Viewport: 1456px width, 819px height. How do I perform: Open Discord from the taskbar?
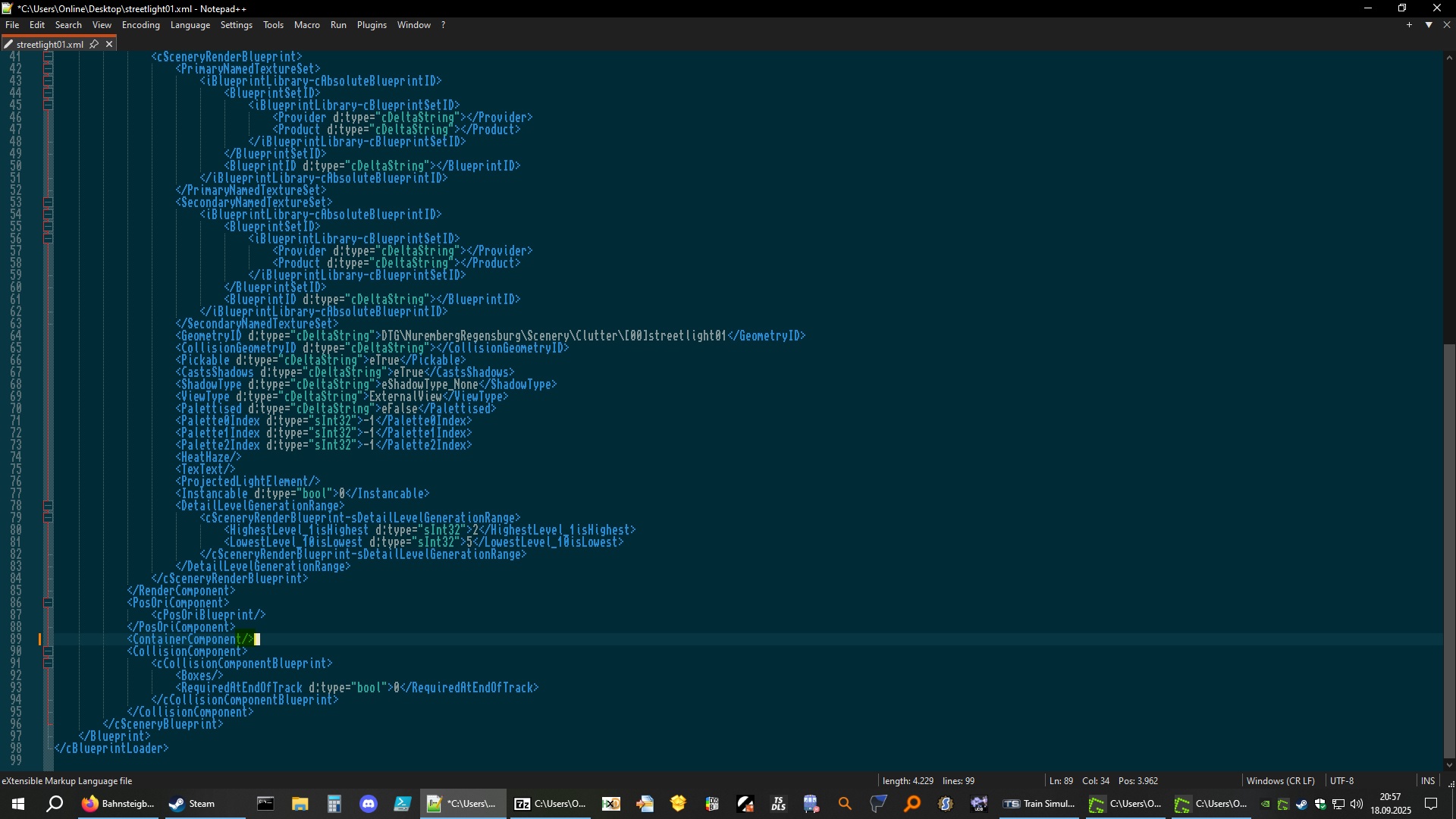[x=369, y=804]
